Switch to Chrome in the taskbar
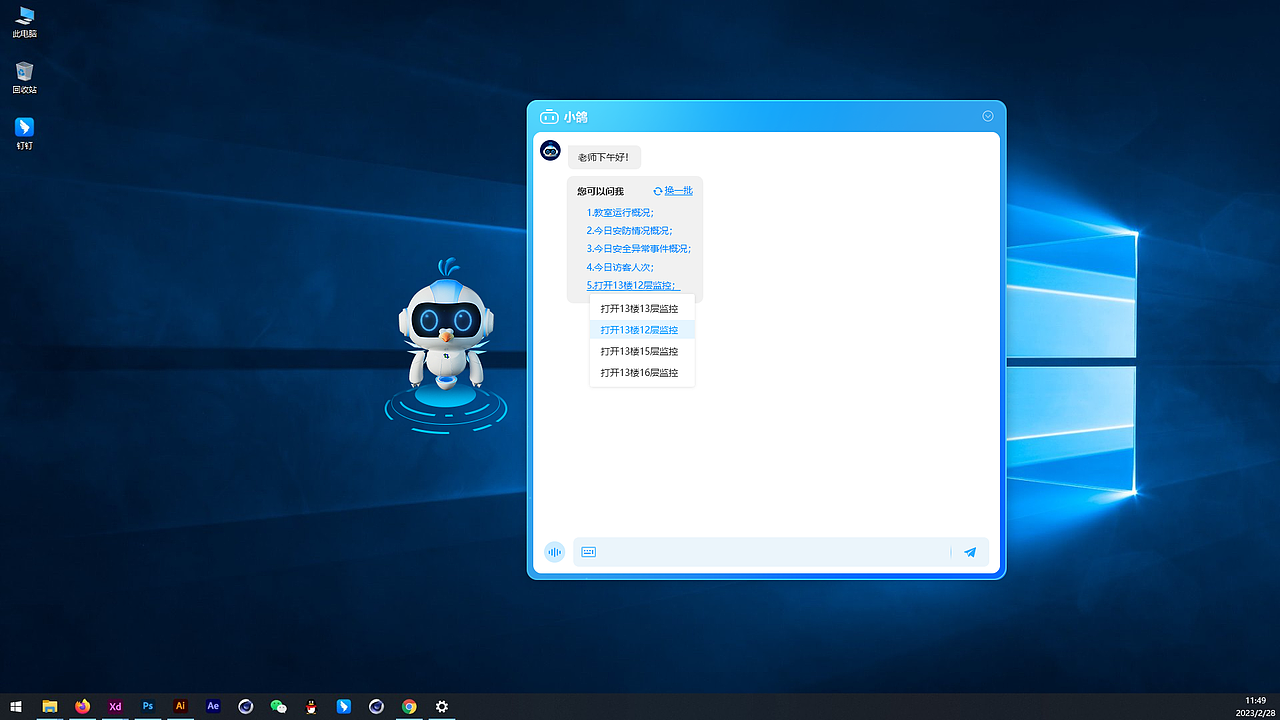Image resolution: width=1280 pixels, height=720 pixels. coord(409,706)
